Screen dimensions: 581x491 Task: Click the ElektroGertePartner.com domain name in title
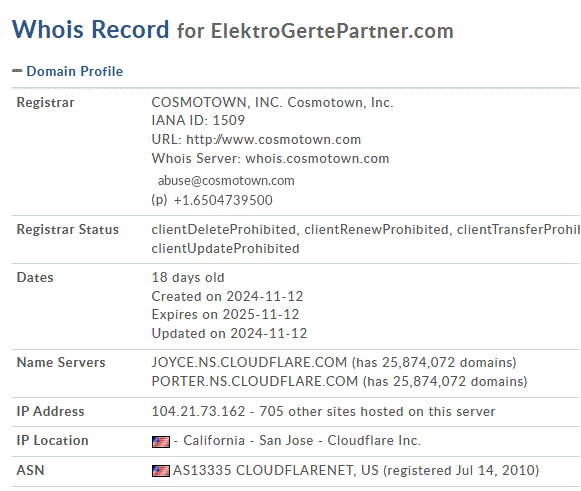[332, 31]
